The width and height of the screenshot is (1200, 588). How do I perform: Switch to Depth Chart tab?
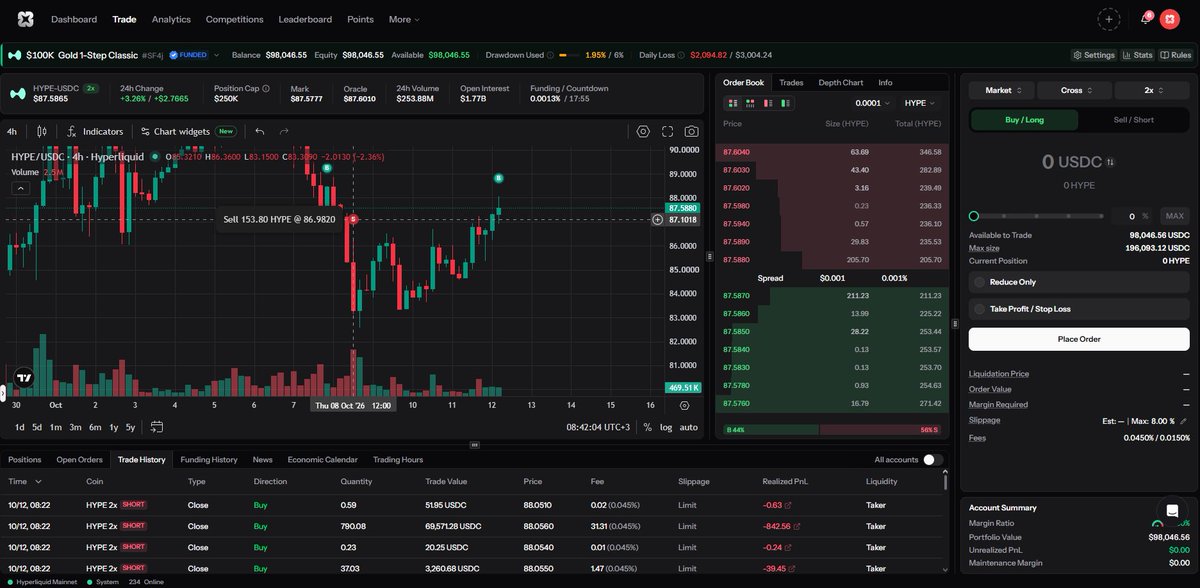pos(840,83)
